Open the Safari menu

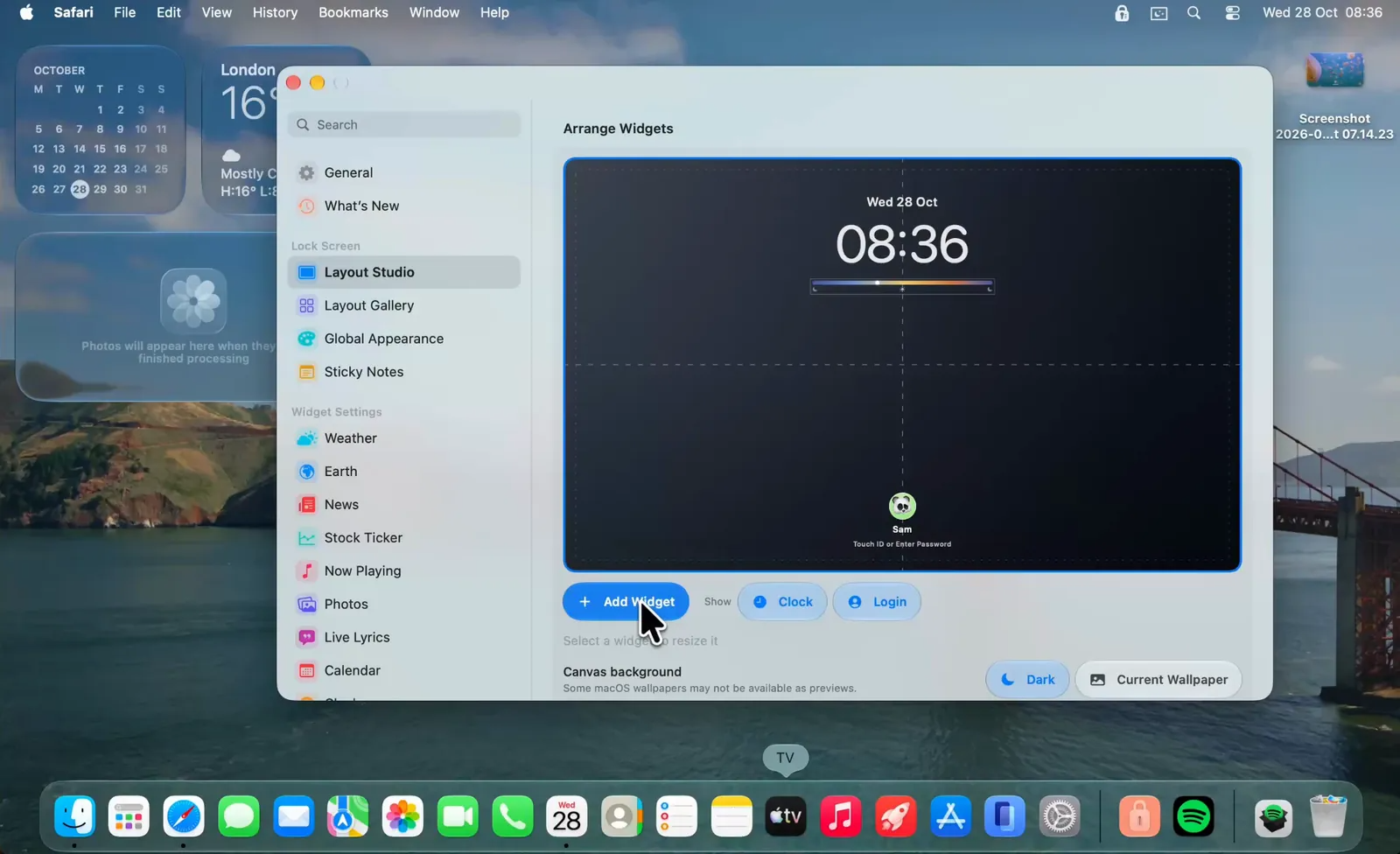(73, 12)
